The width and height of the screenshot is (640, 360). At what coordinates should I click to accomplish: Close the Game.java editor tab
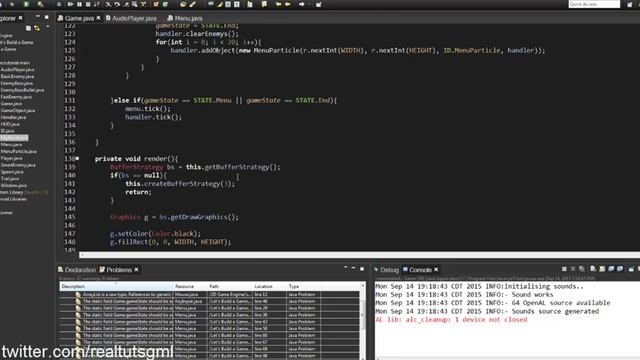pos(98,18)
